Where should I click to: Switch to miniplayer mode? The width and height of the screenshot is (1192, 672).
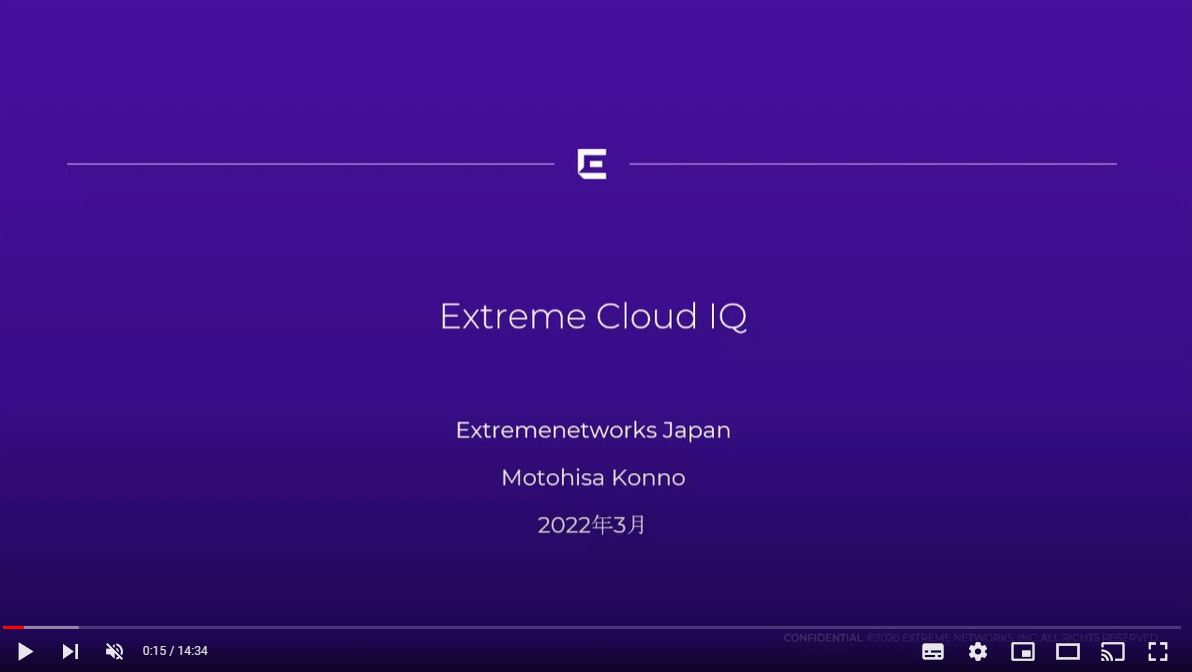(1023, 651)
